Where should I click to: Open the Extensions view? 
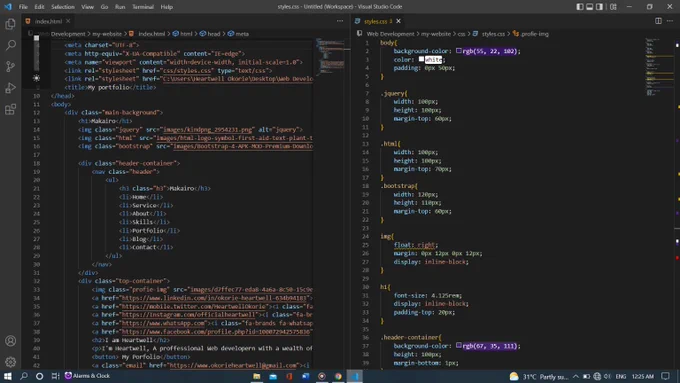(x=10, y=109)
